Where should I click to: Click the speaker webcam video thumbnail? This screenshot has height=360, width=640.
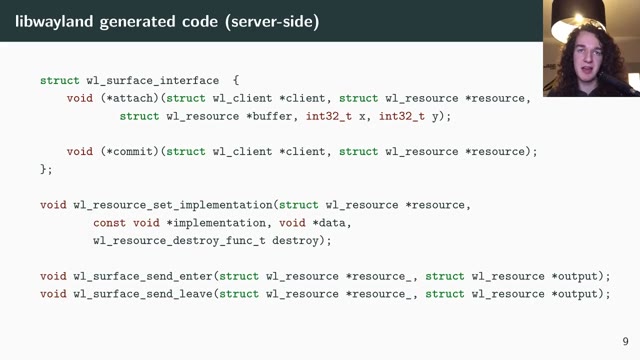[591, 48]
